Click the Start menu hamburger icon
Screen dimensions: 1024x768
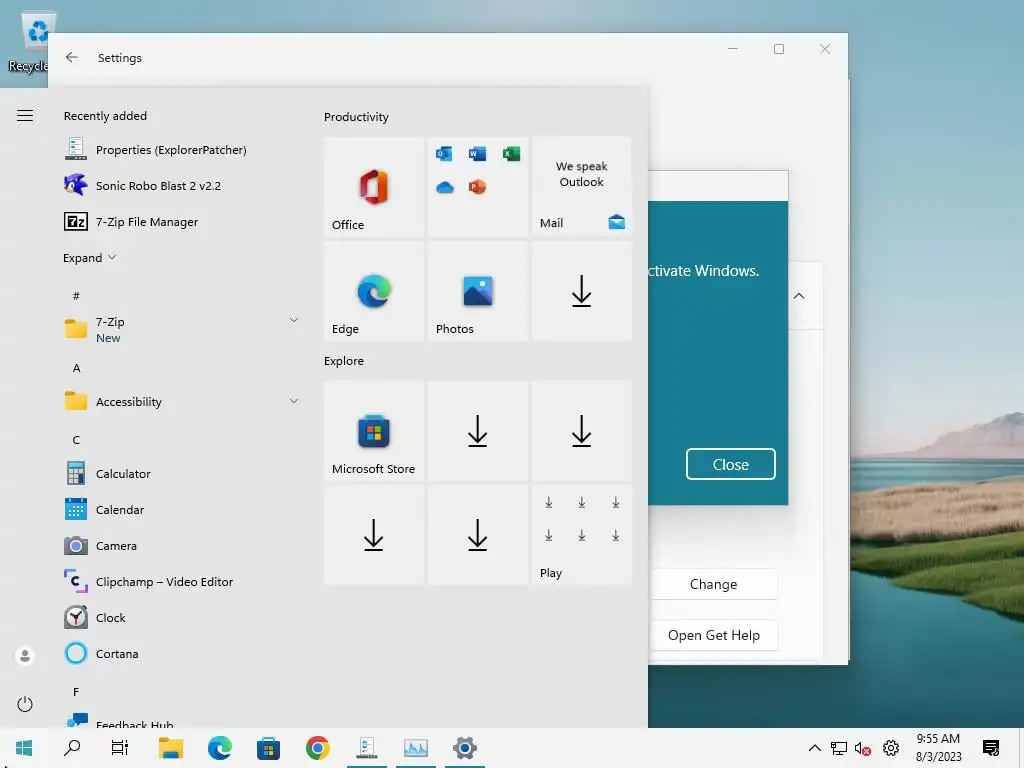click(25, 116)
